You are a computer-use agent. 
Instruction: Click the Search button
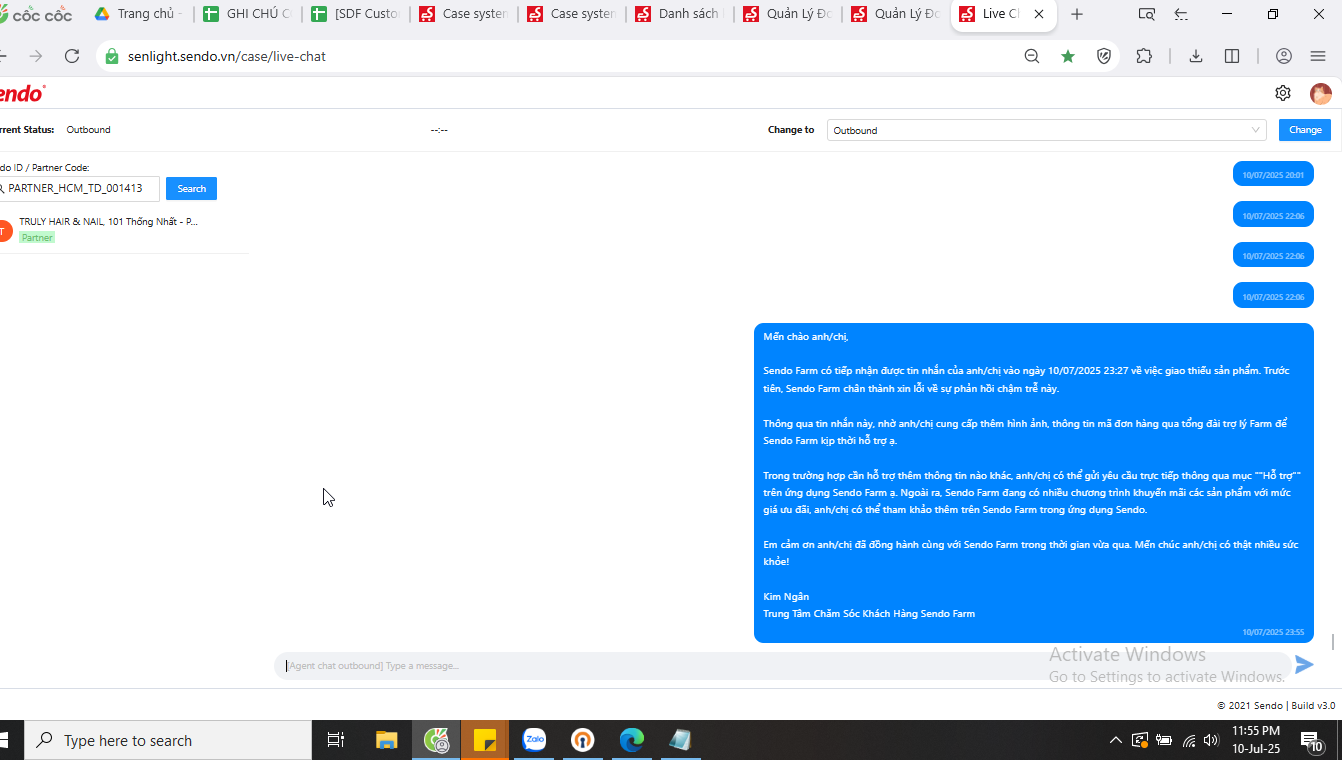pyautogui.click(x=191, y=188)
